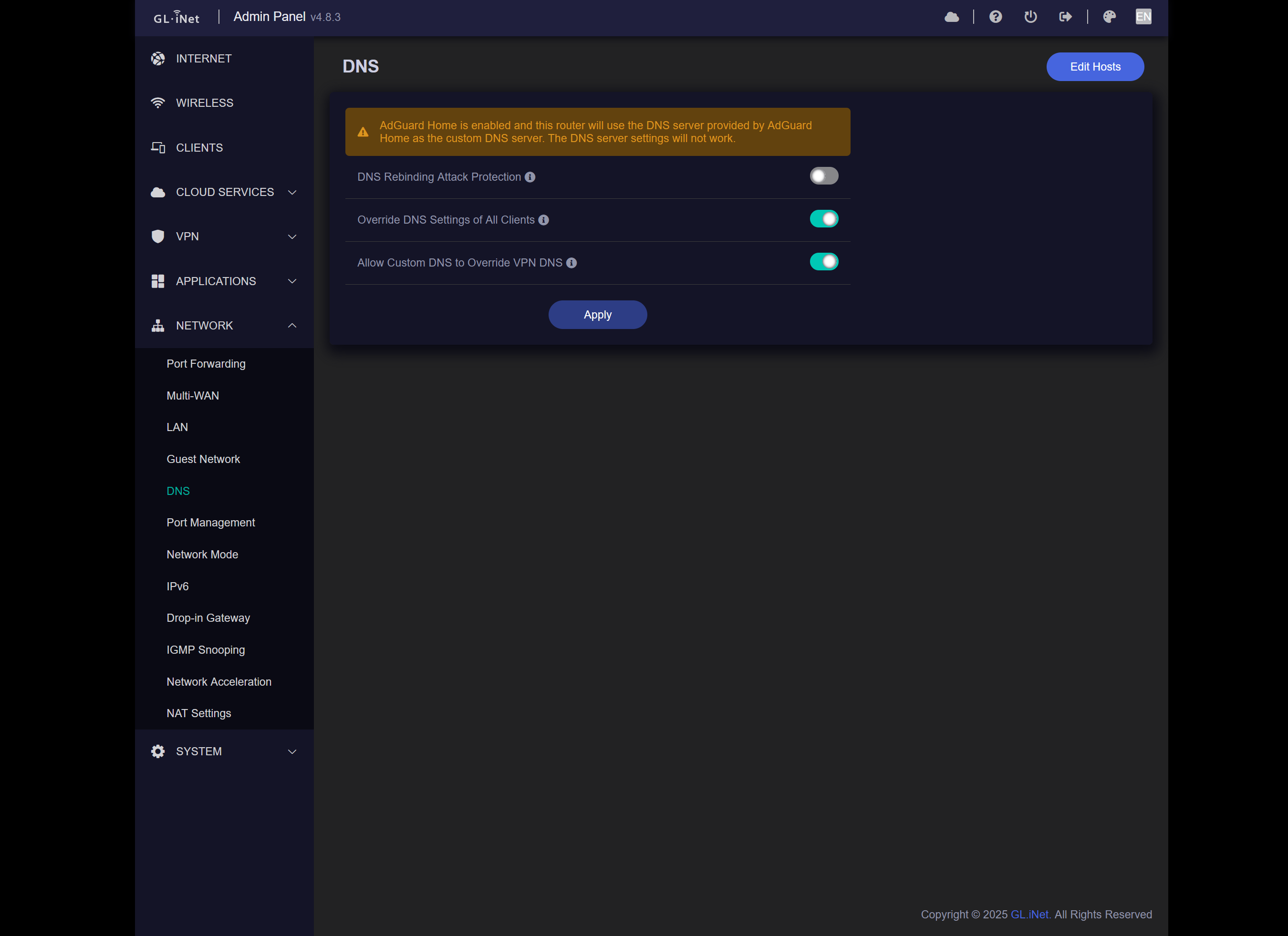
Task: Click the EN language icon
Action: click(1143, 17)
